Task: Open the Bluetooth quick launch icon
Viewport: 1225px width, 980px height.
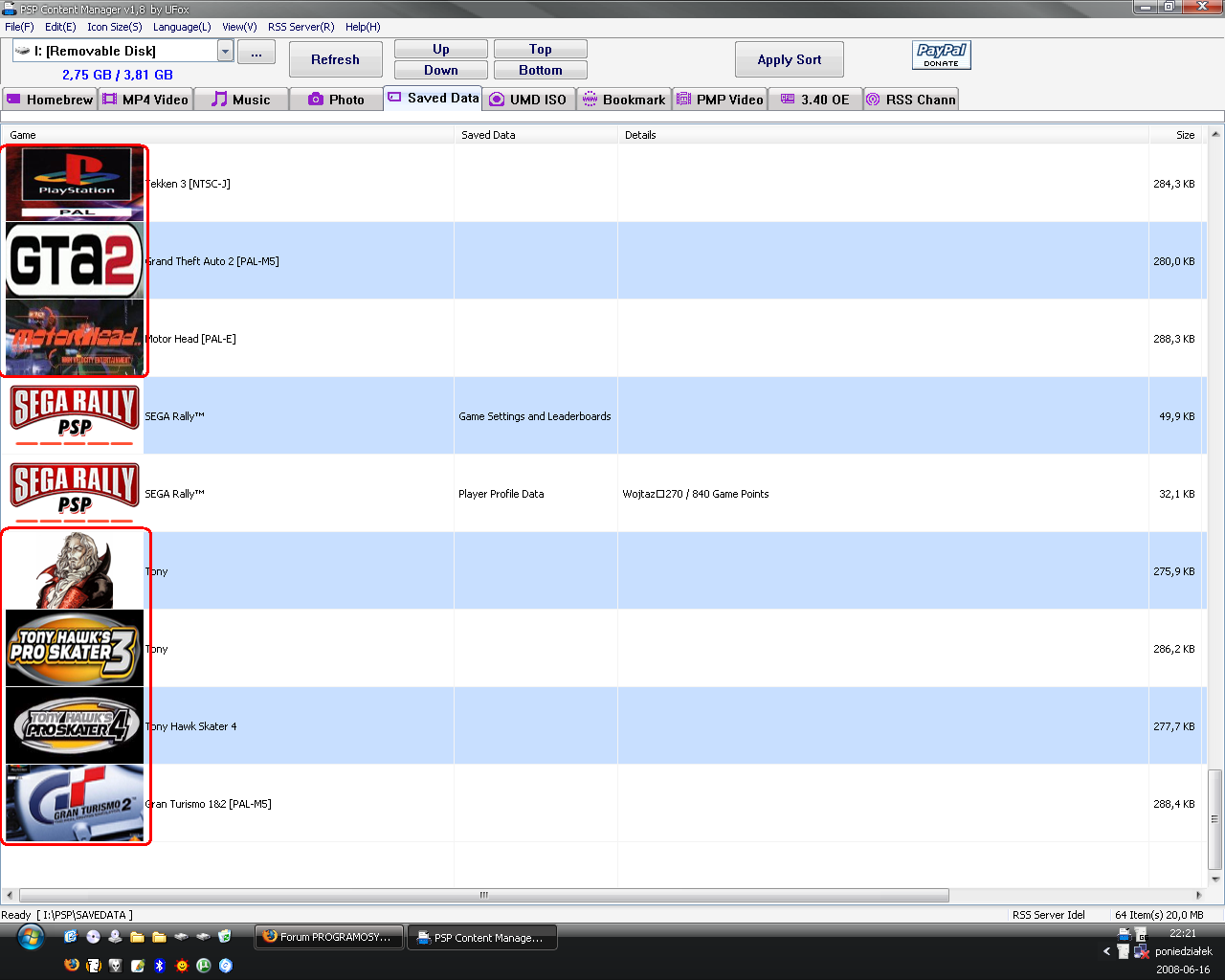Action: (160, 965)
